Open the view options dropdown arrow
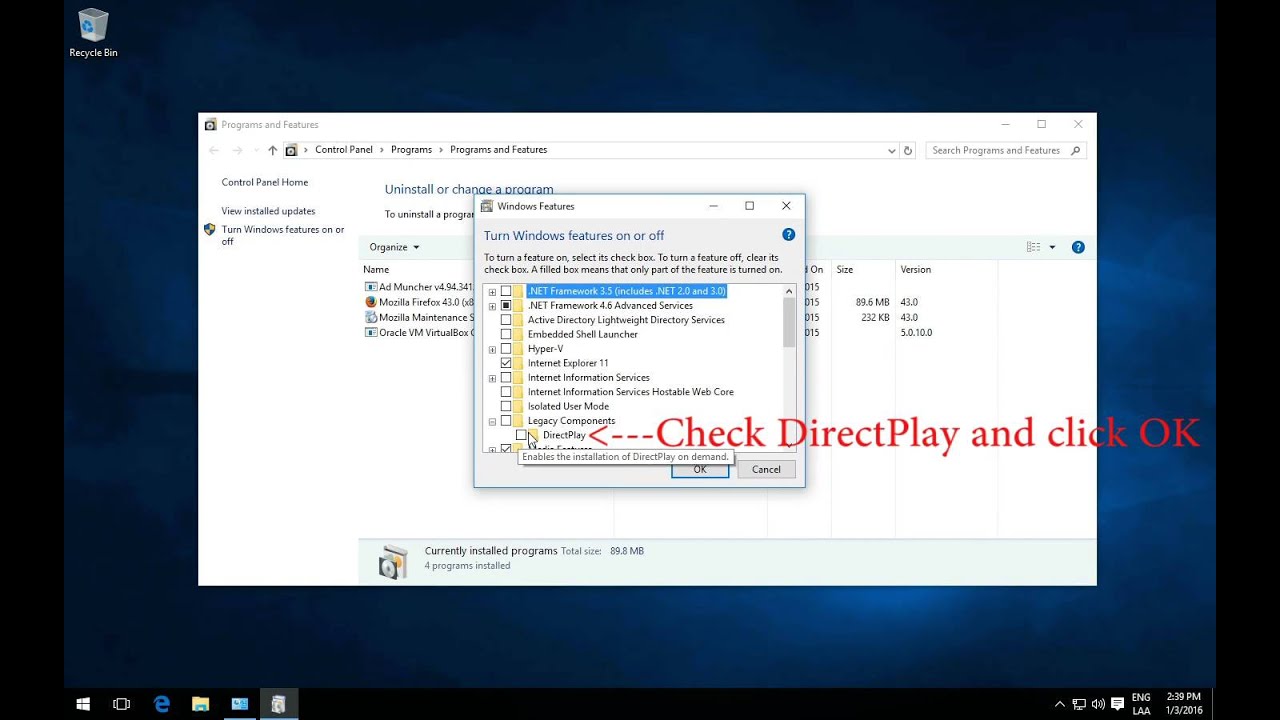Screen dimensions: 1280x720 pyautogui.click(x=1051, y=247)
